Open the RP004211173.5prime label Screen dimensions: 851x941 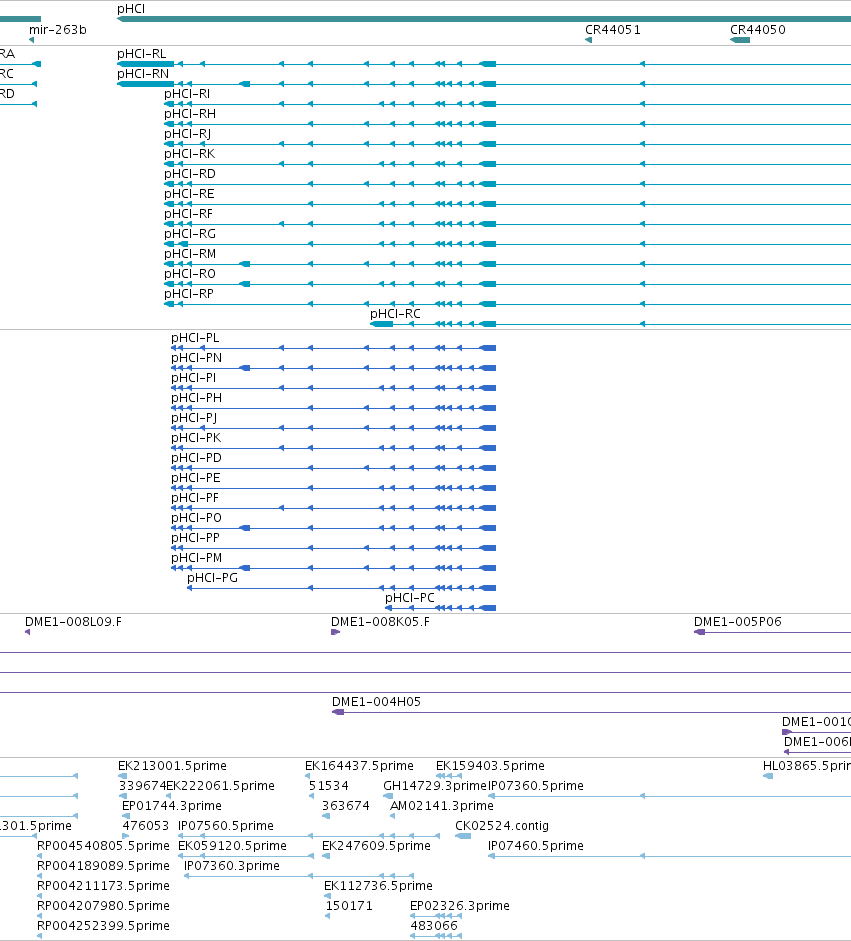103,886
